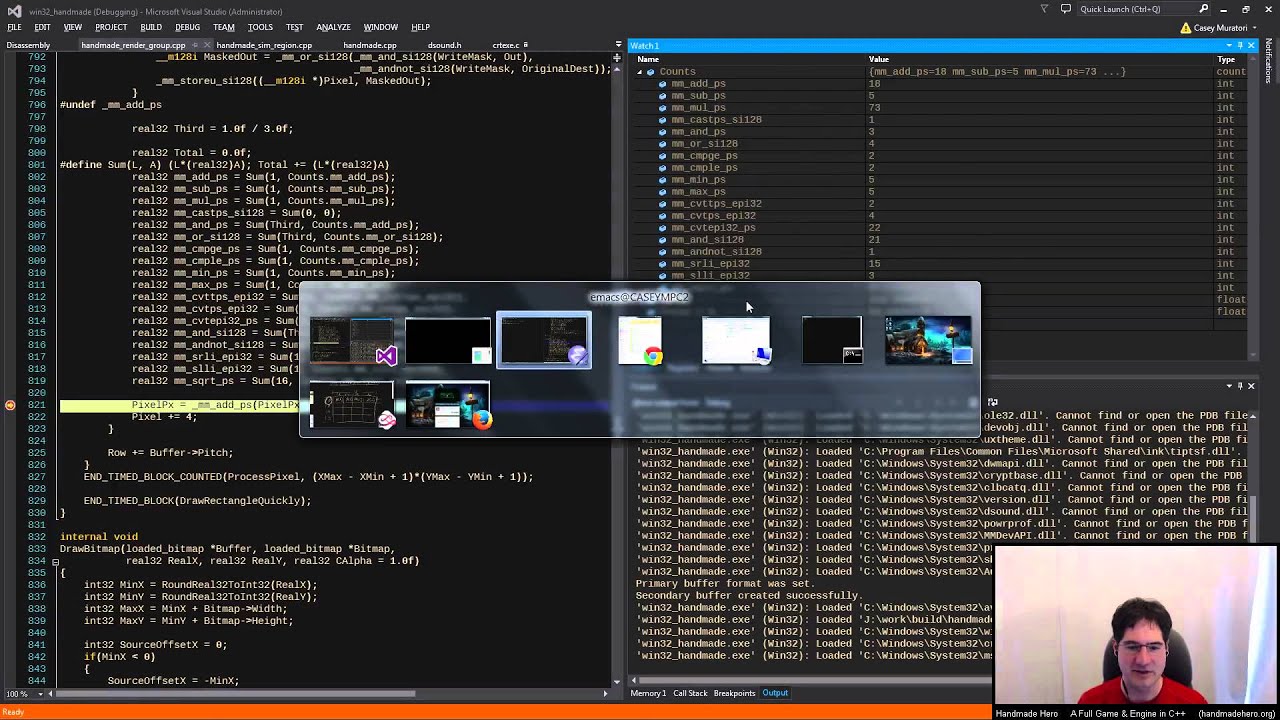1280x720 pixels.
Task: Switch to handmade_sim_region.cpp tab
Action: 264,45
